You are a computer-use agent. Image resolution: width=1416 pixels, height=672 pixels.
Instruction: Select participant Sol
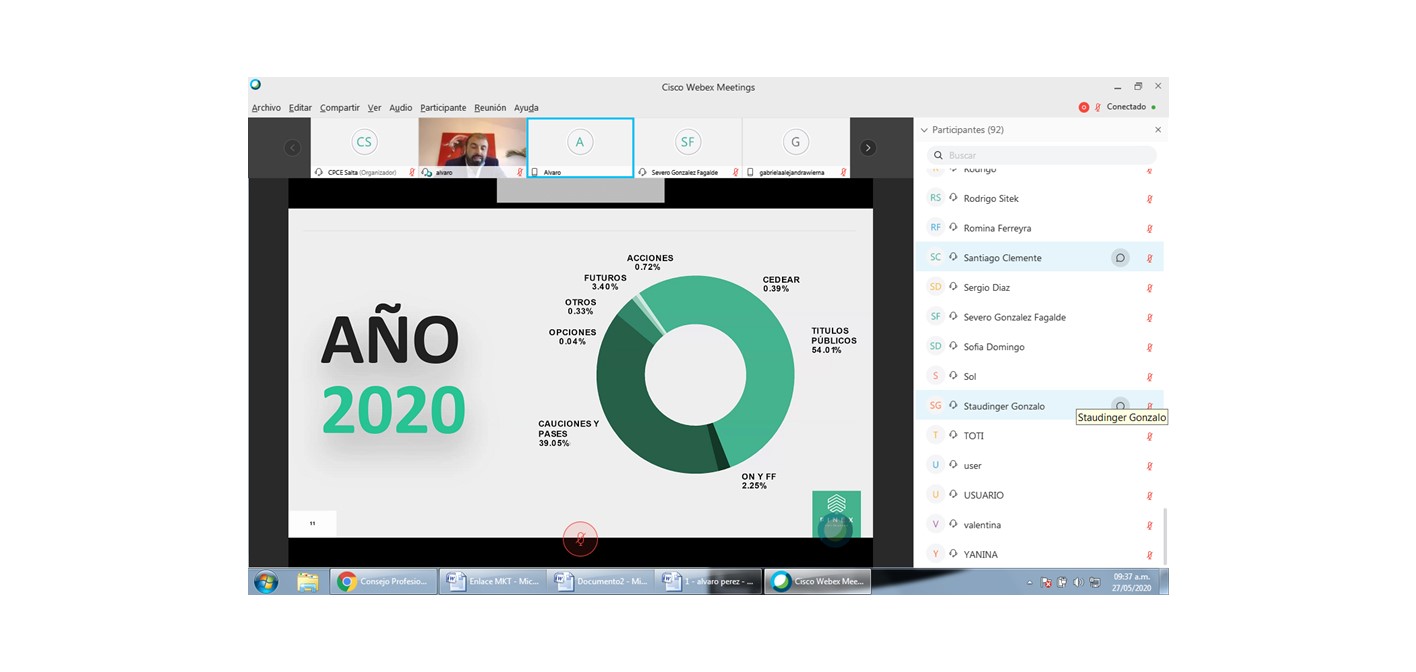(970, 377)
